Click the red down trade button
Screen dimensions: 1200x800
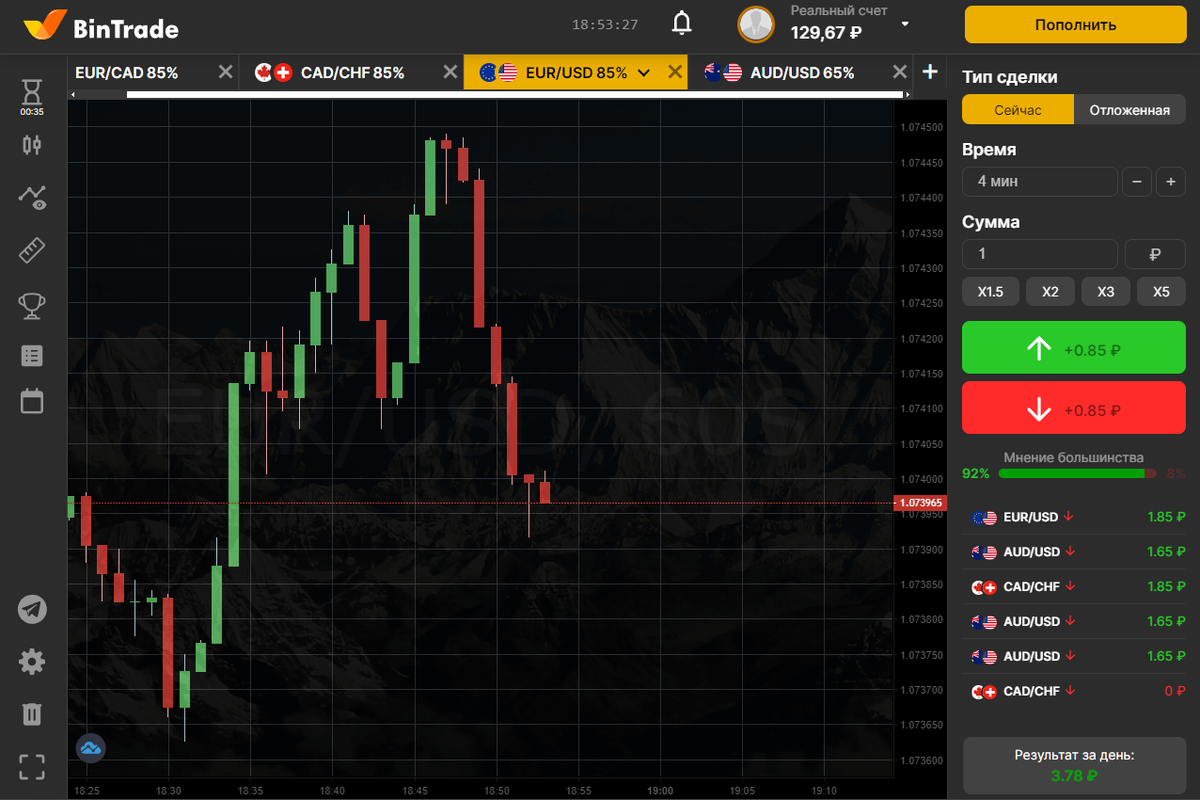[x=1074, y=408]
